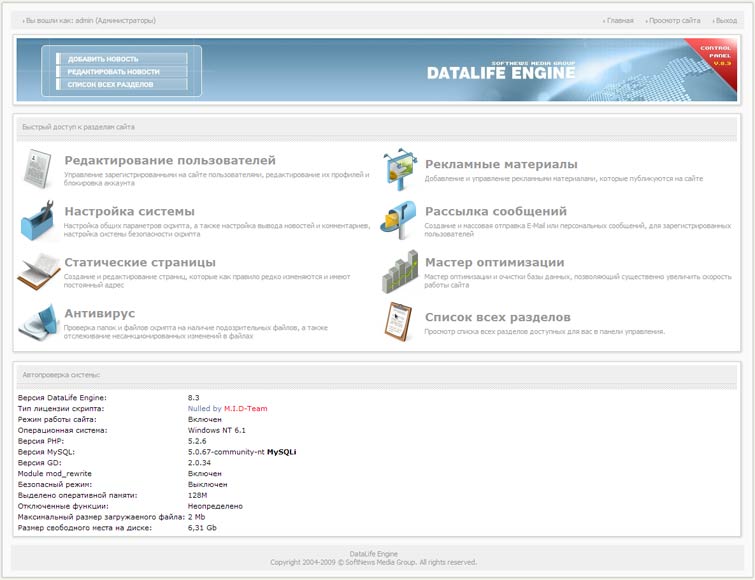Image resolution: width=755 pixels, height=580 pixels.
Task: Click 'Module mod_rewrite' label
Action: click(x=54, y=474)
